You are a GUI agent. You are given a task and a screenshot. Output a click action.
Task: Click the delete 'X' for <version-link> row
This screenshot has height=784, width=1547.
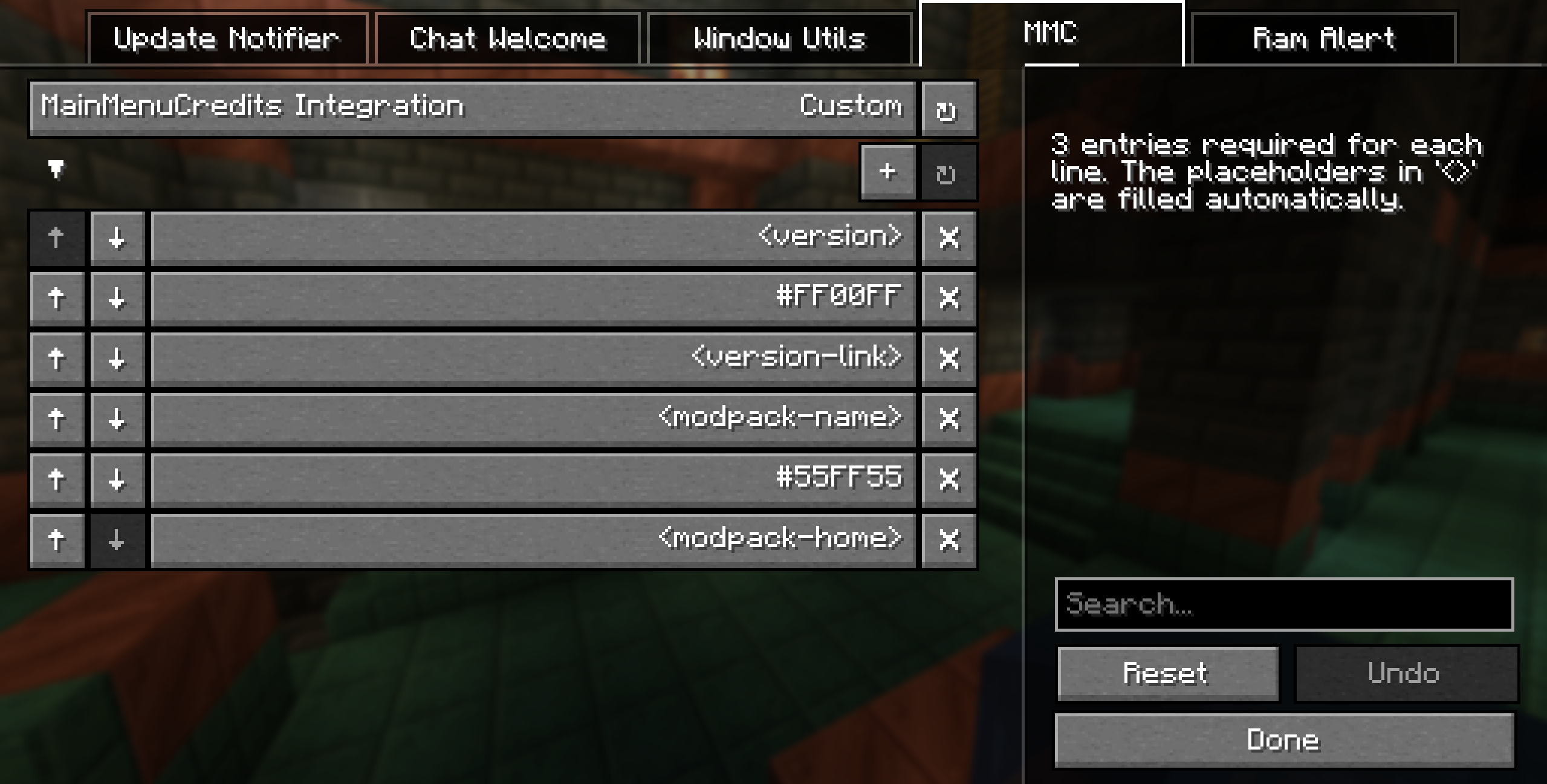[948, 358]
